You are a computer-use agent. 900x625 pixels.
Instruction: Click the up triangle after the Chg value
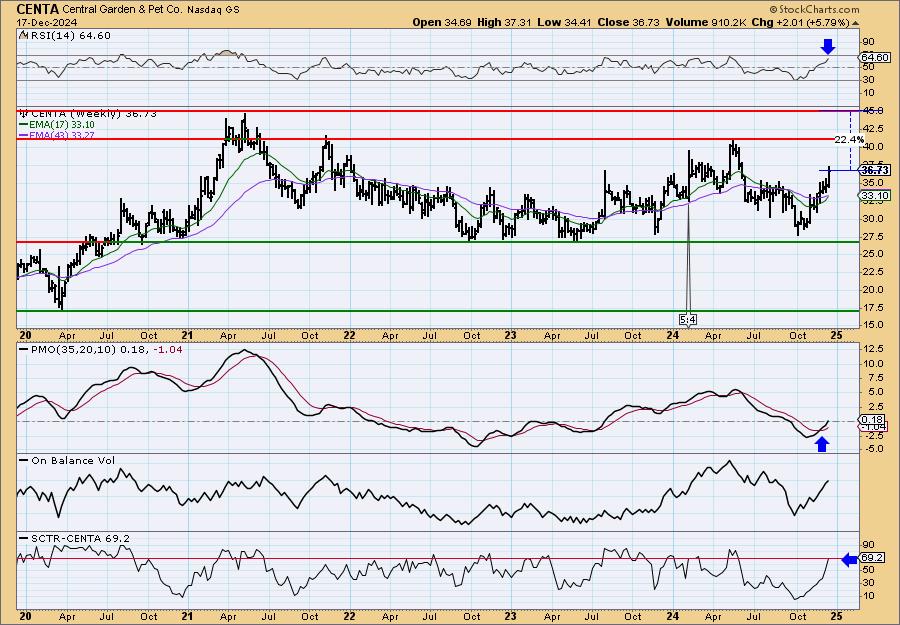tap(856, 23)
